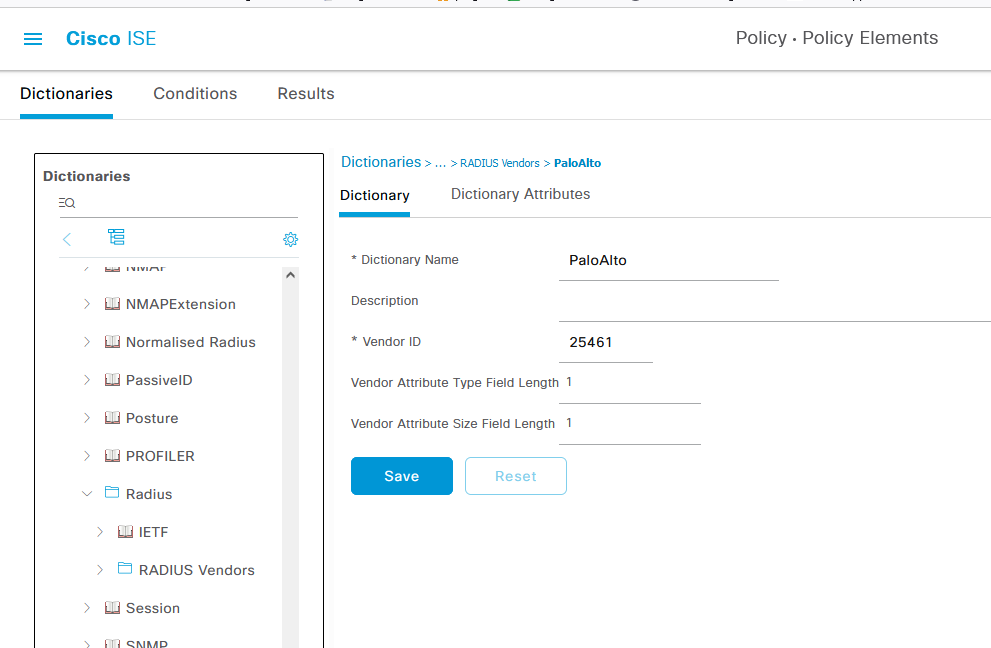991x648 pixels.
Task: Click the tree view icon
Action: (x=116, y=238)
